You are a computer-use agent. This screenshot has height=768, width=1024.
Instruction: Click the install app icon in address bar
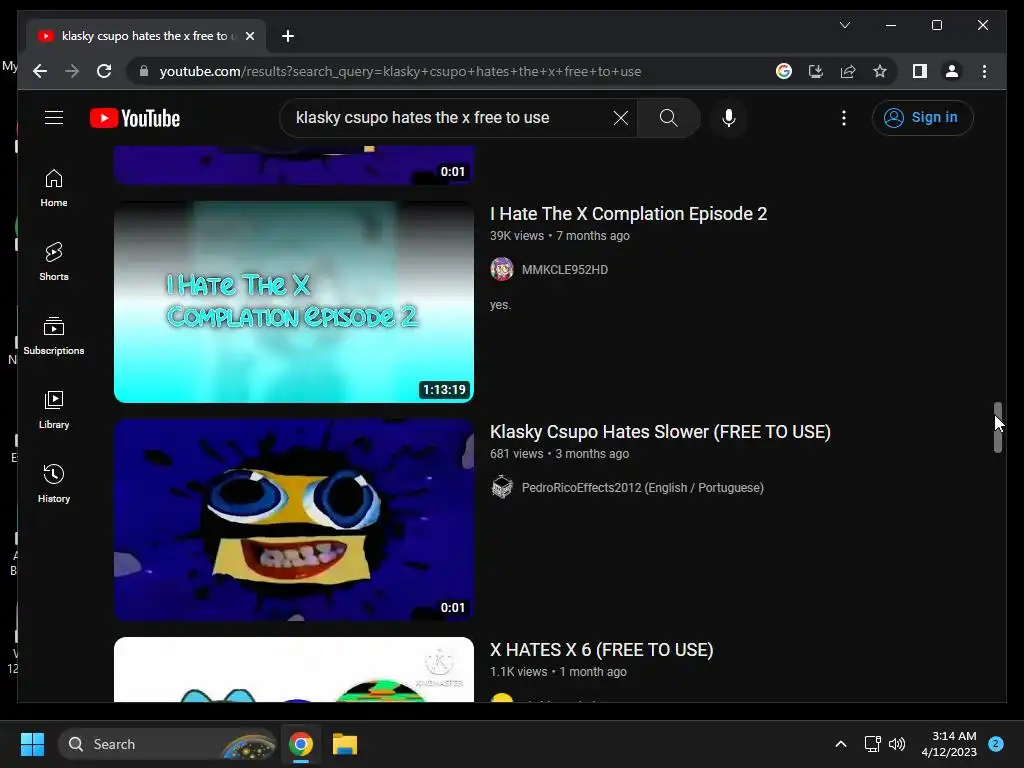[816, 71]
